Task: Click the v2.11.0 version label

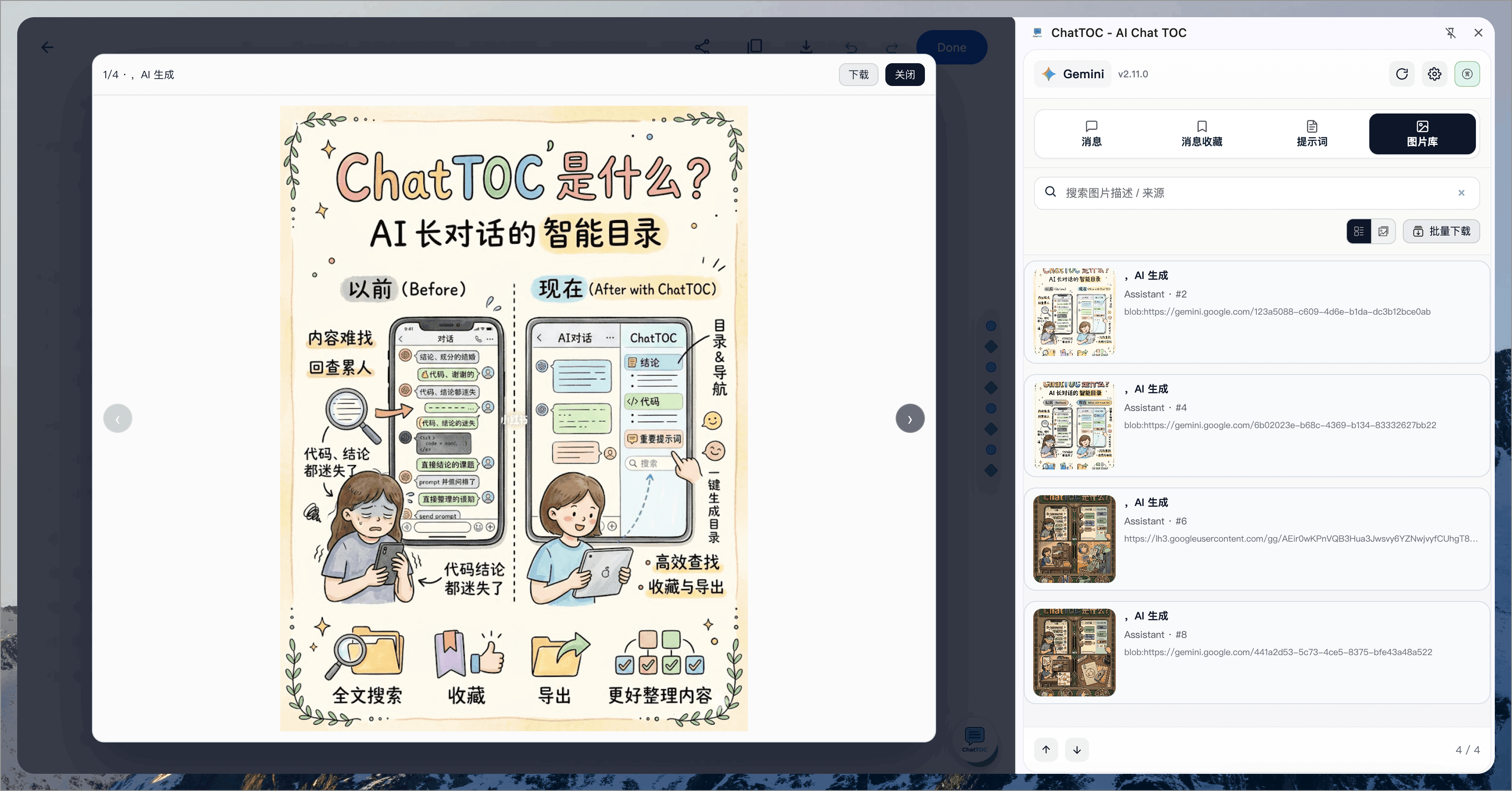Action: point(1133,74)
